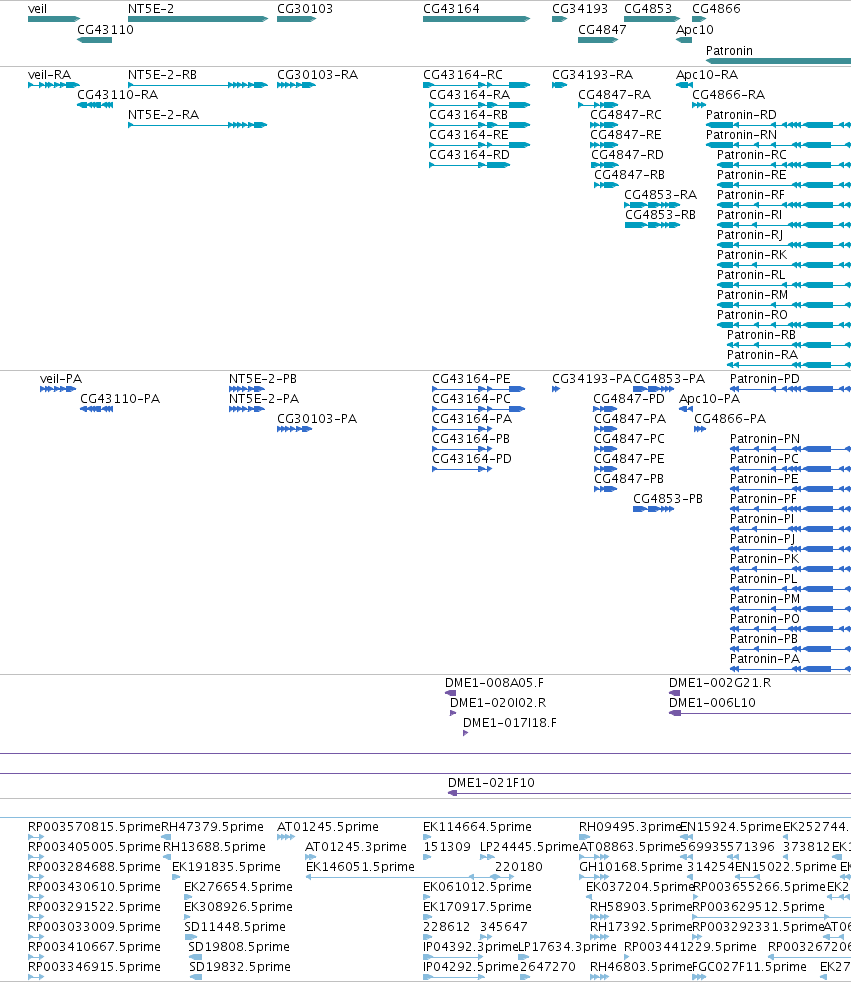This screenshot has height=982, width=851.
Task: Open protein Apc10-PA
Action: click(x=709, y=399)
